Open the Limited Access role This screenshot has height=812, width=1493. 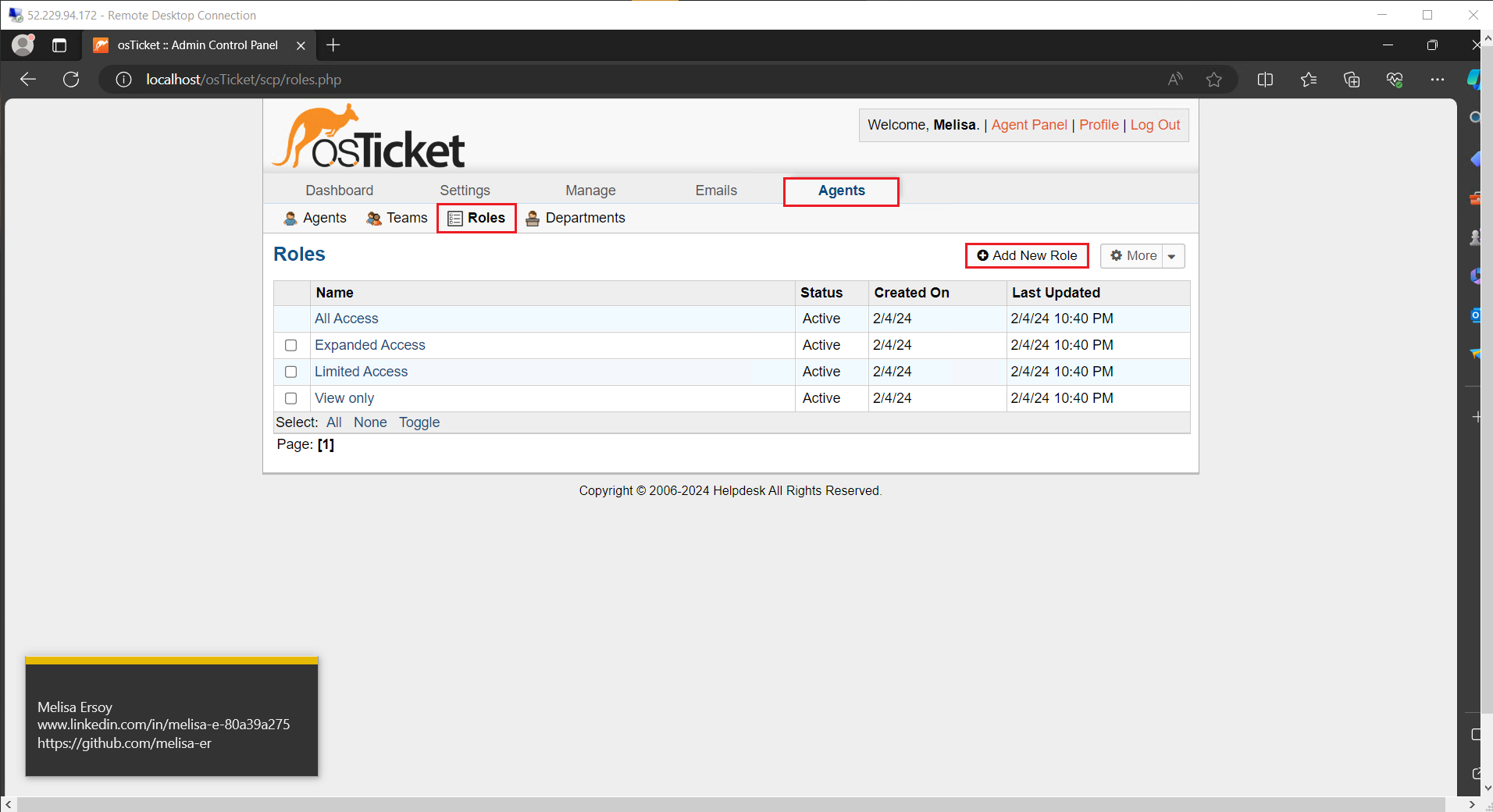click(361, 372)
